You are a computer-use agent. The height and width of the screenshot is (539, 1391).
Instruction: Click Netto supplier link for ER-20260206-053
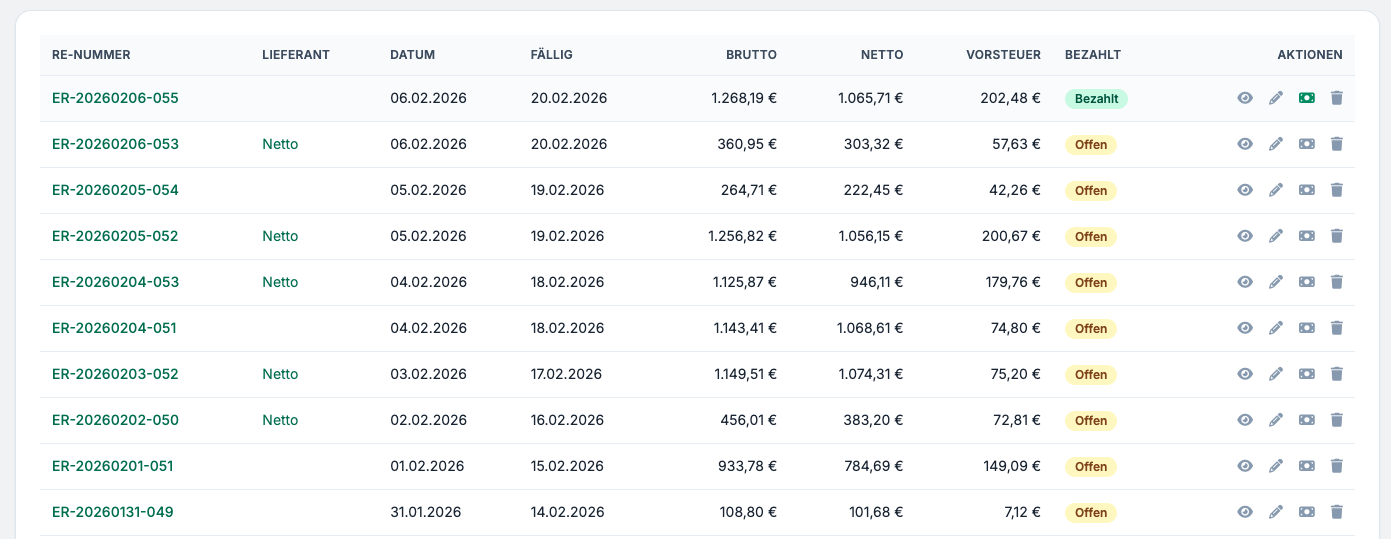280,144
